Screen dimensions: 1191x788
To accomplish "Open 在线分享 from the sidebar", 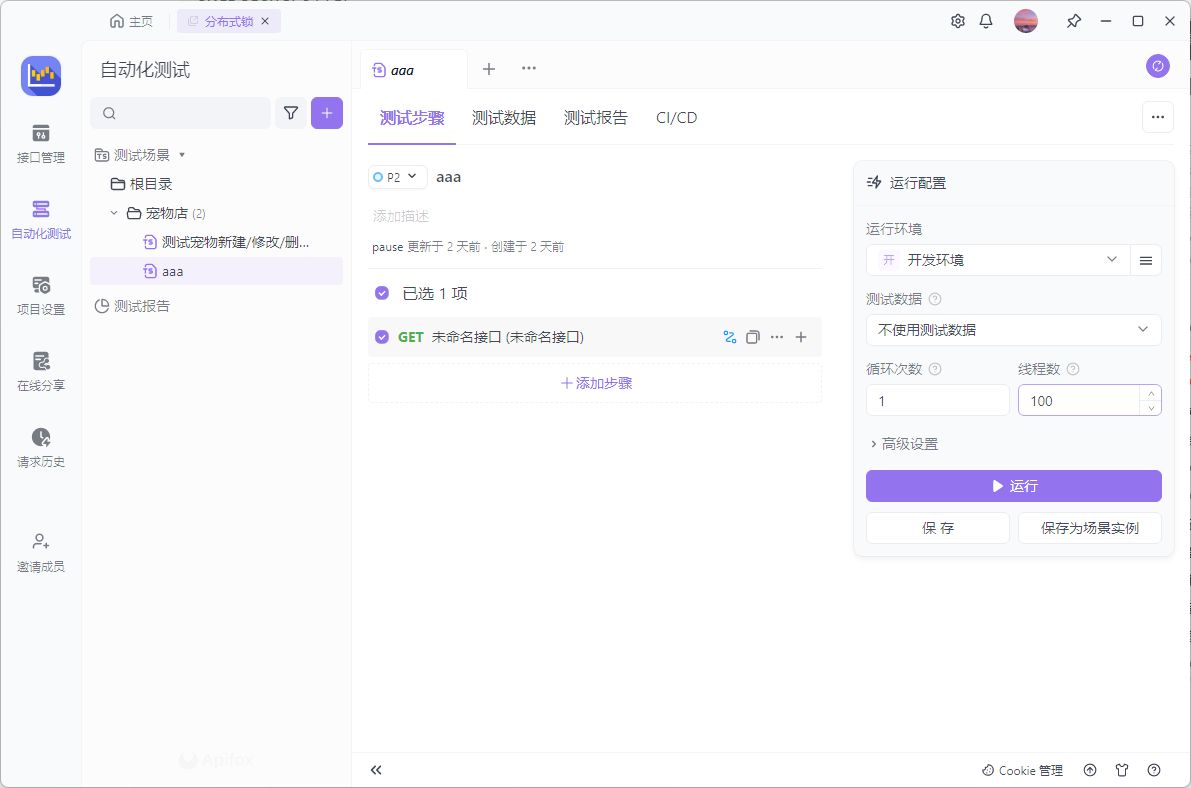I will (x=40, y=372).
